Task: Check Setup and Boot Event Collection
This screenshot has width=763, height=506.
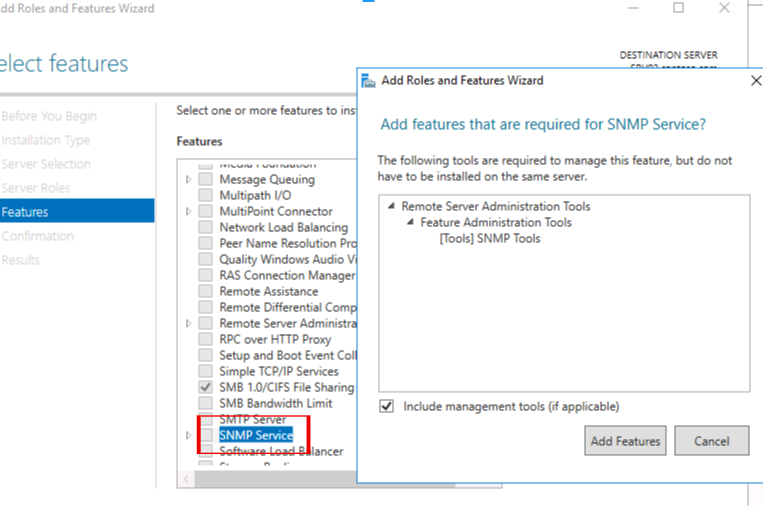Action: click(205, 355)
